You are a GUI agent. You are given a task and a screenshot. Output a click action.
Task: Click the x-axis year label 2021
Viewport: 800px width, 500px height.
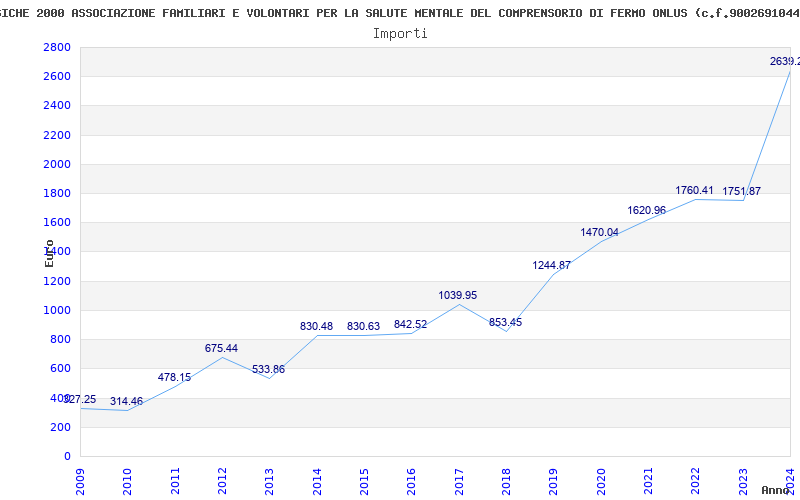(x=648, y=481)
